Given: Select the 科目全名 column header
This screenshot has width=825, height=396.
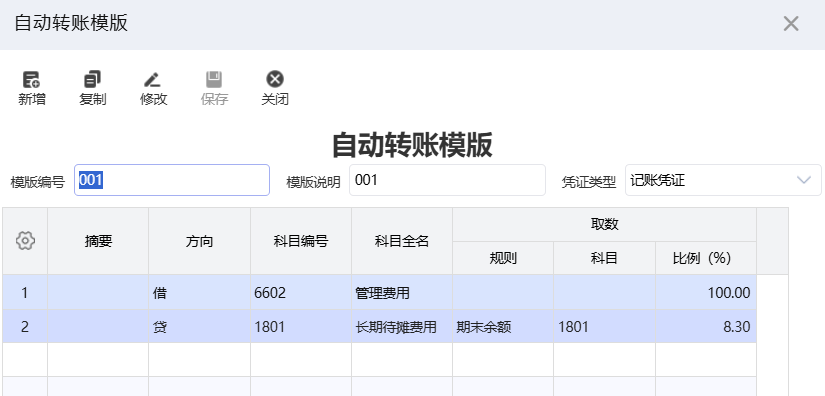Looking at the screenshot, I should tap(402, 241).
